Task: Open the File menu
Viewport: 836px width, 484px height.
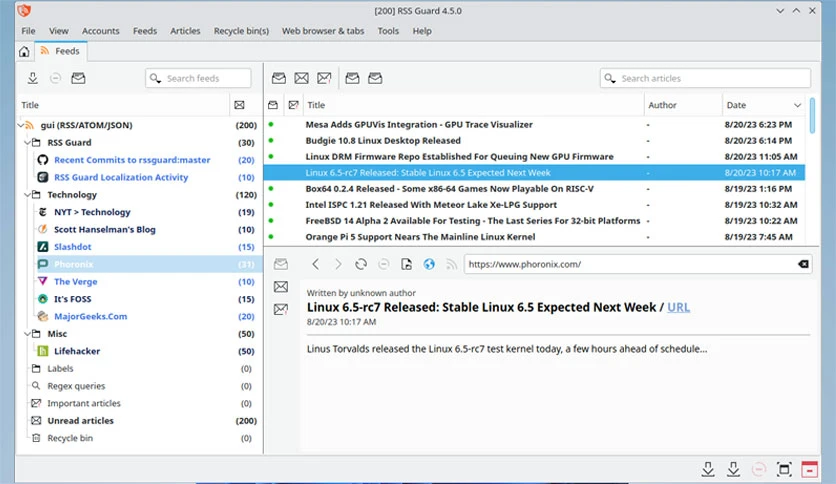Action: tap(28, 31)
